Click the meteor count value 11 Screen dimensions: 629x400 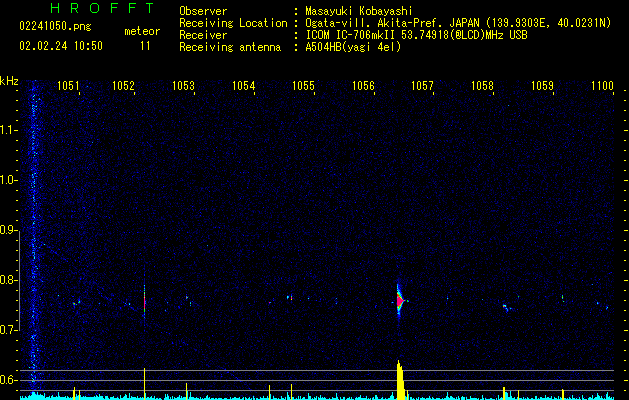tap(145, 46)
